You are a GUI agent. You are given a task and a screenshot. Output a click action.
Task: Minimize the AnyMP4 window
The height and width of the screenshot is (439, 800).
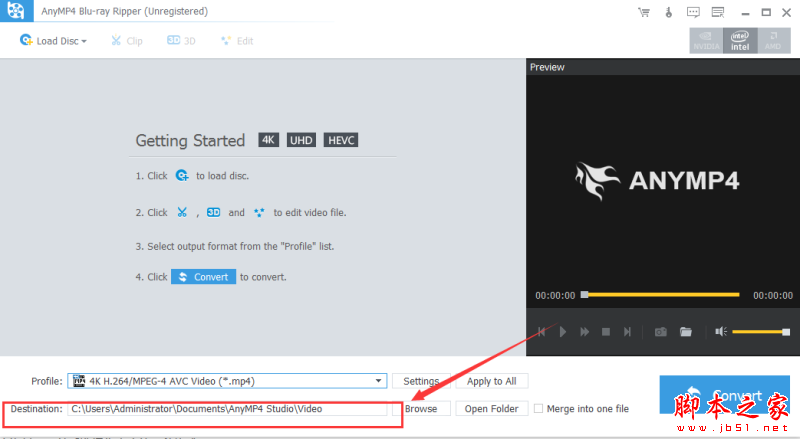click(745, 13)
